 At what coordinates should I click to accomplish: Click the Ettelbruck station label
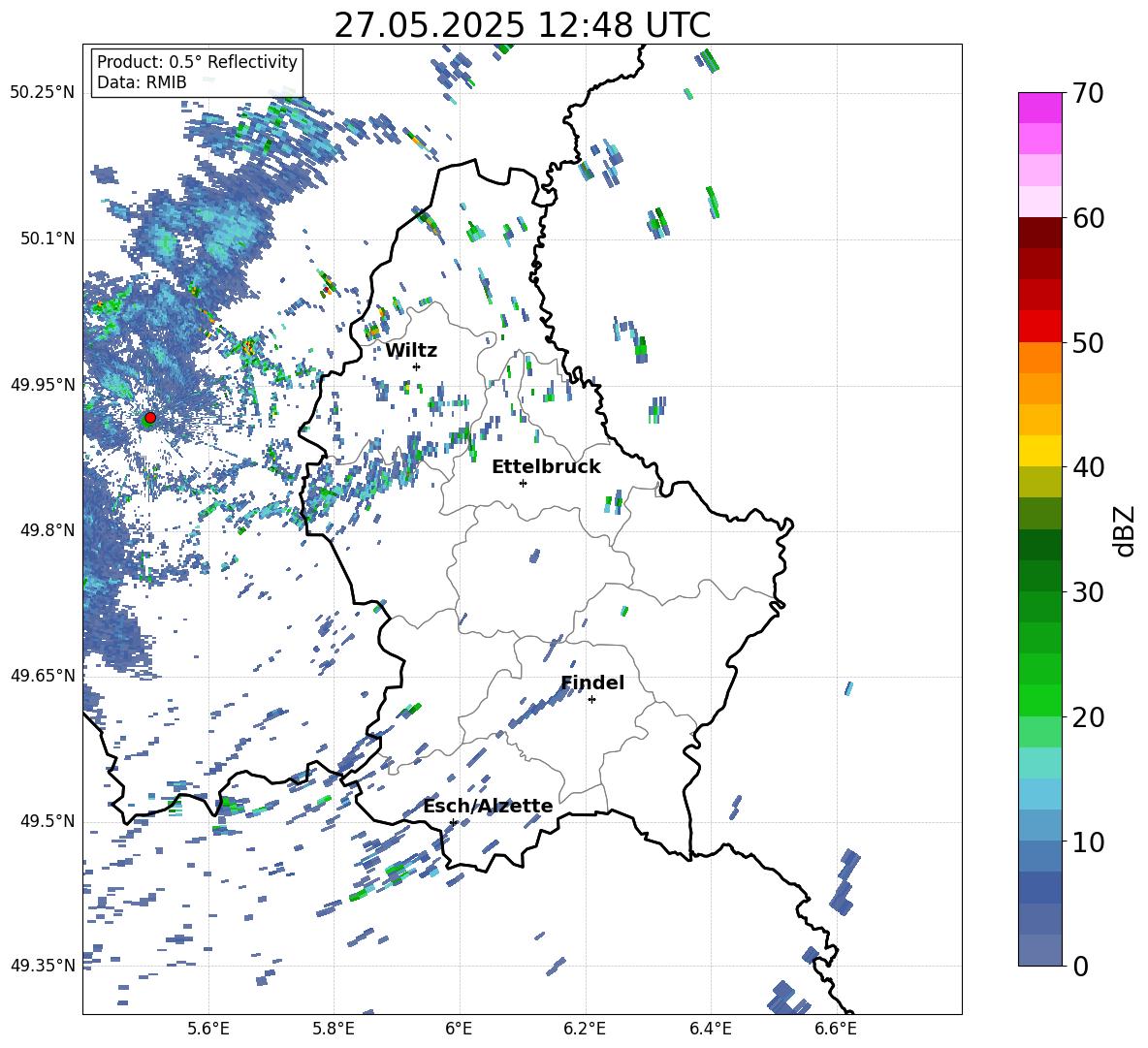[x=546, y=467]
